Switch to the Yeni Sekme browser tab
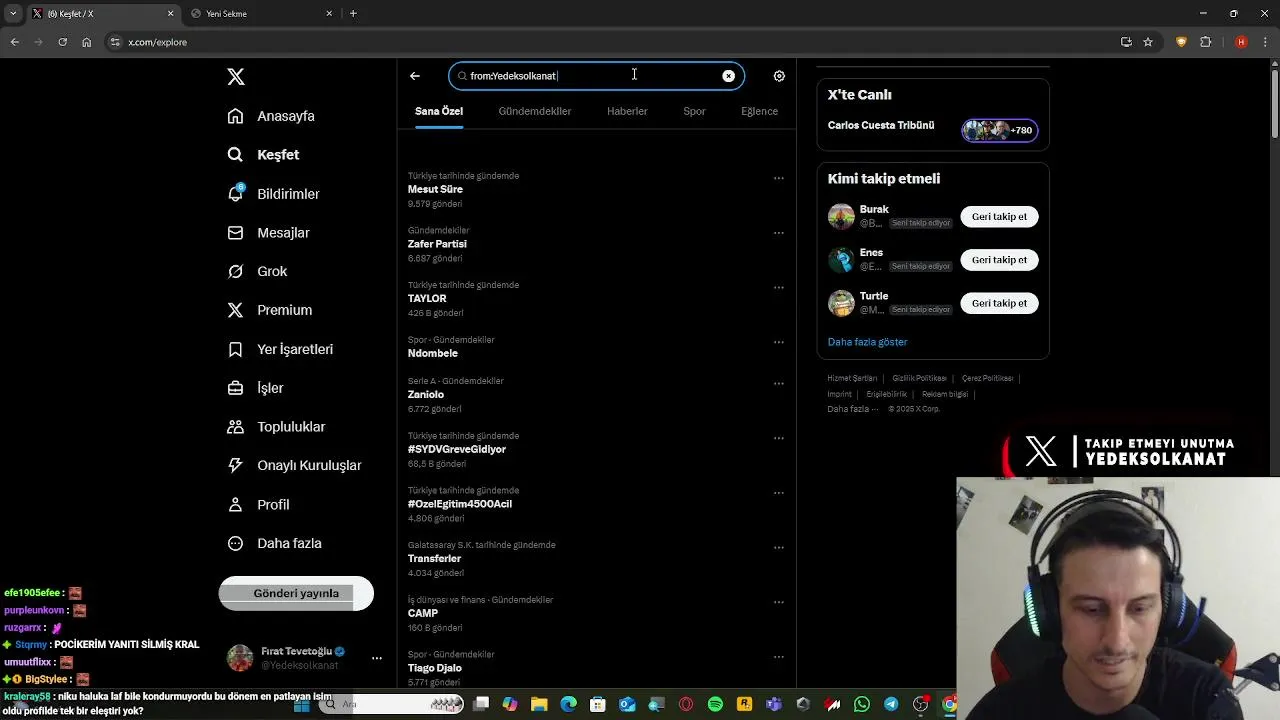 tap(261, 14)
